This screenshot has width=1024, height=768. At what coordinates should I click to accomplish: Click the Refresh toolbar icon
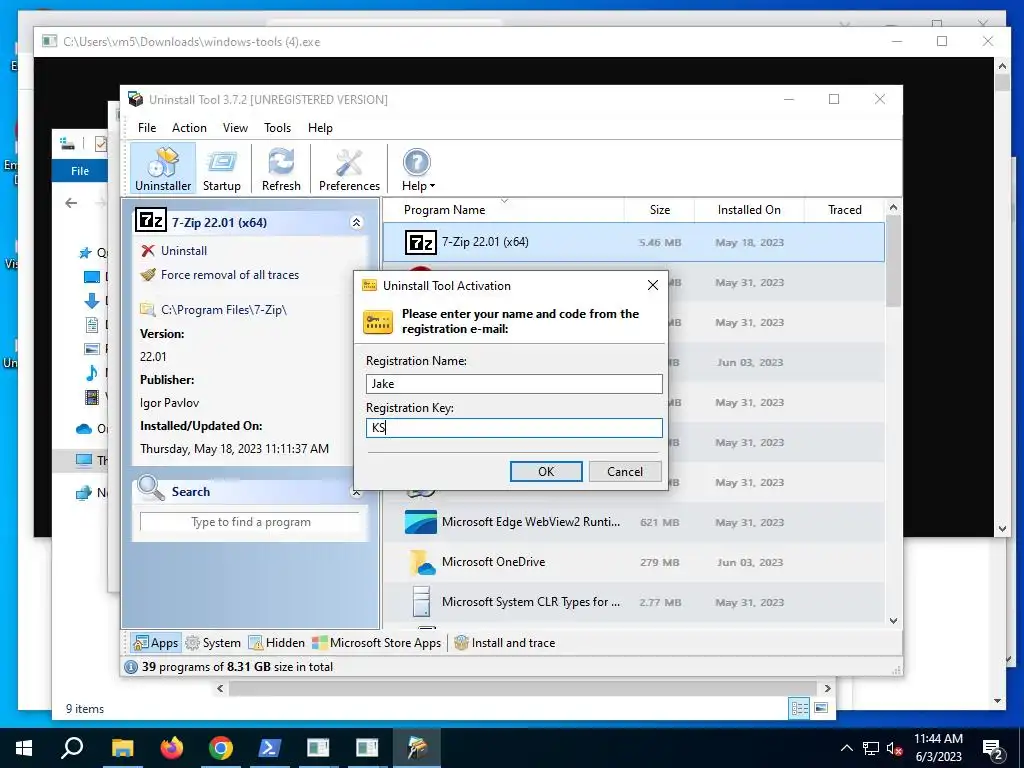[x=281, y=169]
